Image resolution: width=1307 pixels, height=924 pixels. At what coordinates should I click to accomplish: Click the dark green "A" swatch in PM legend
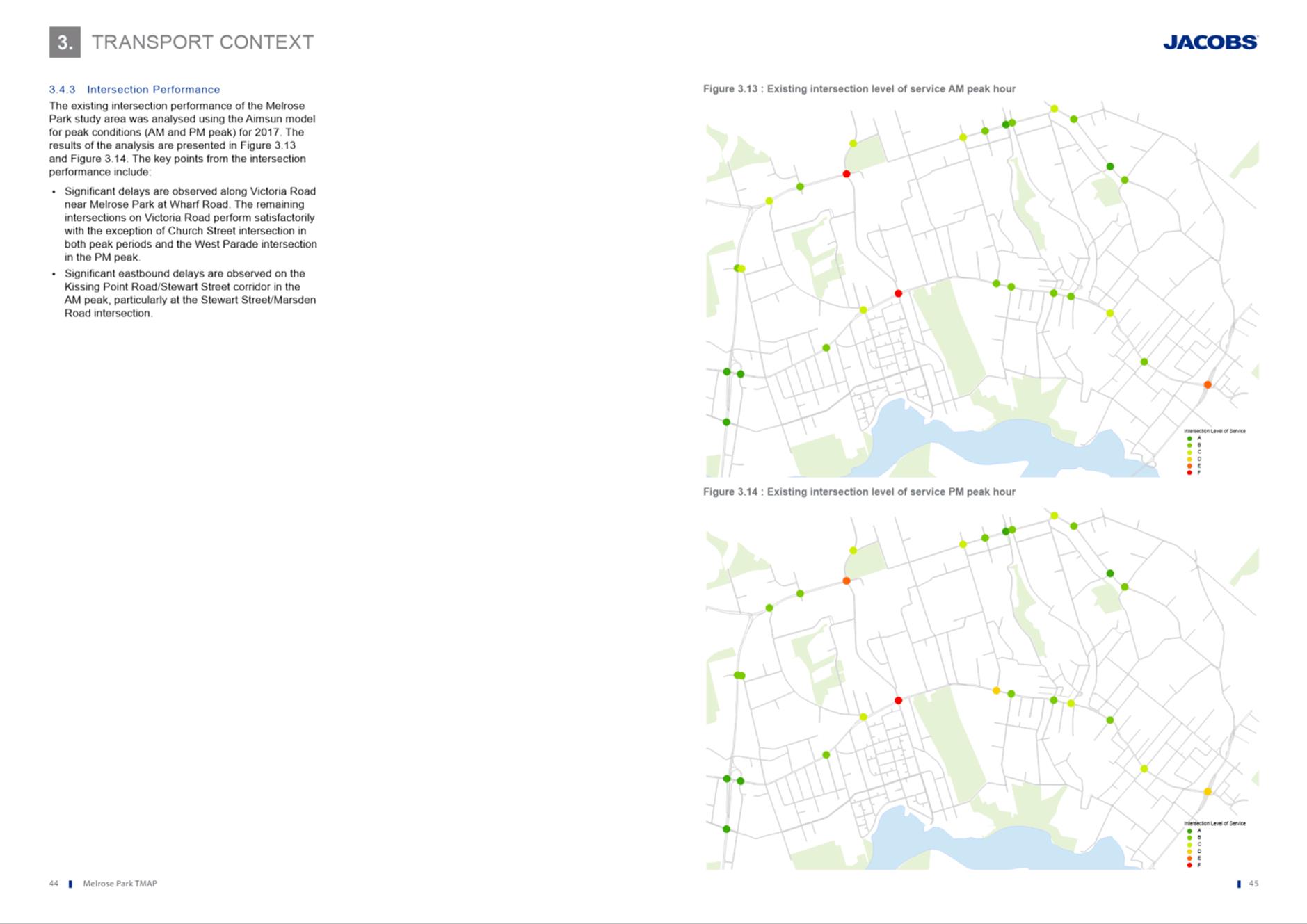[x=1189, y=831]
